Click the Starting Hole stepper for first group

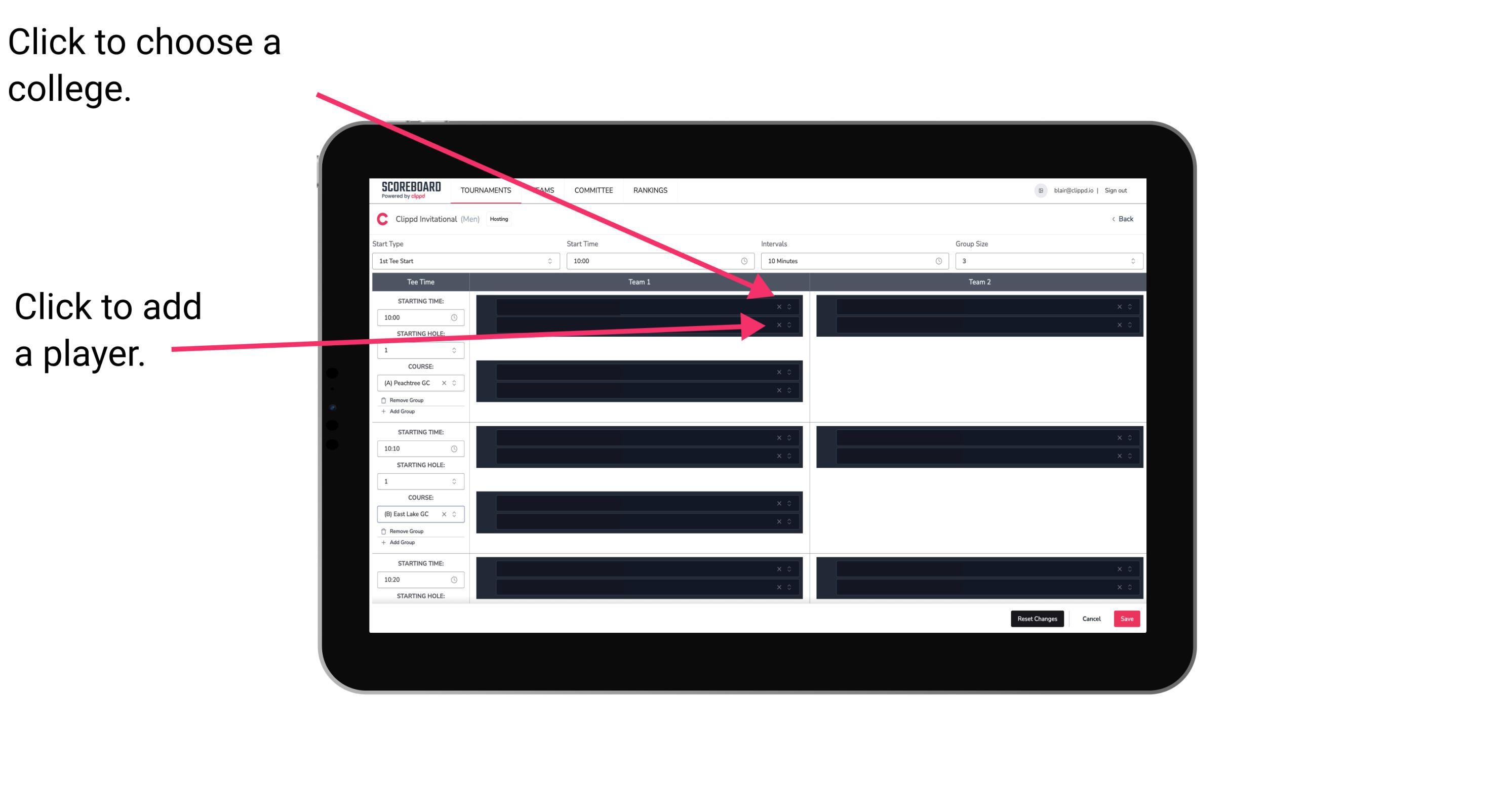click(456, 351)
